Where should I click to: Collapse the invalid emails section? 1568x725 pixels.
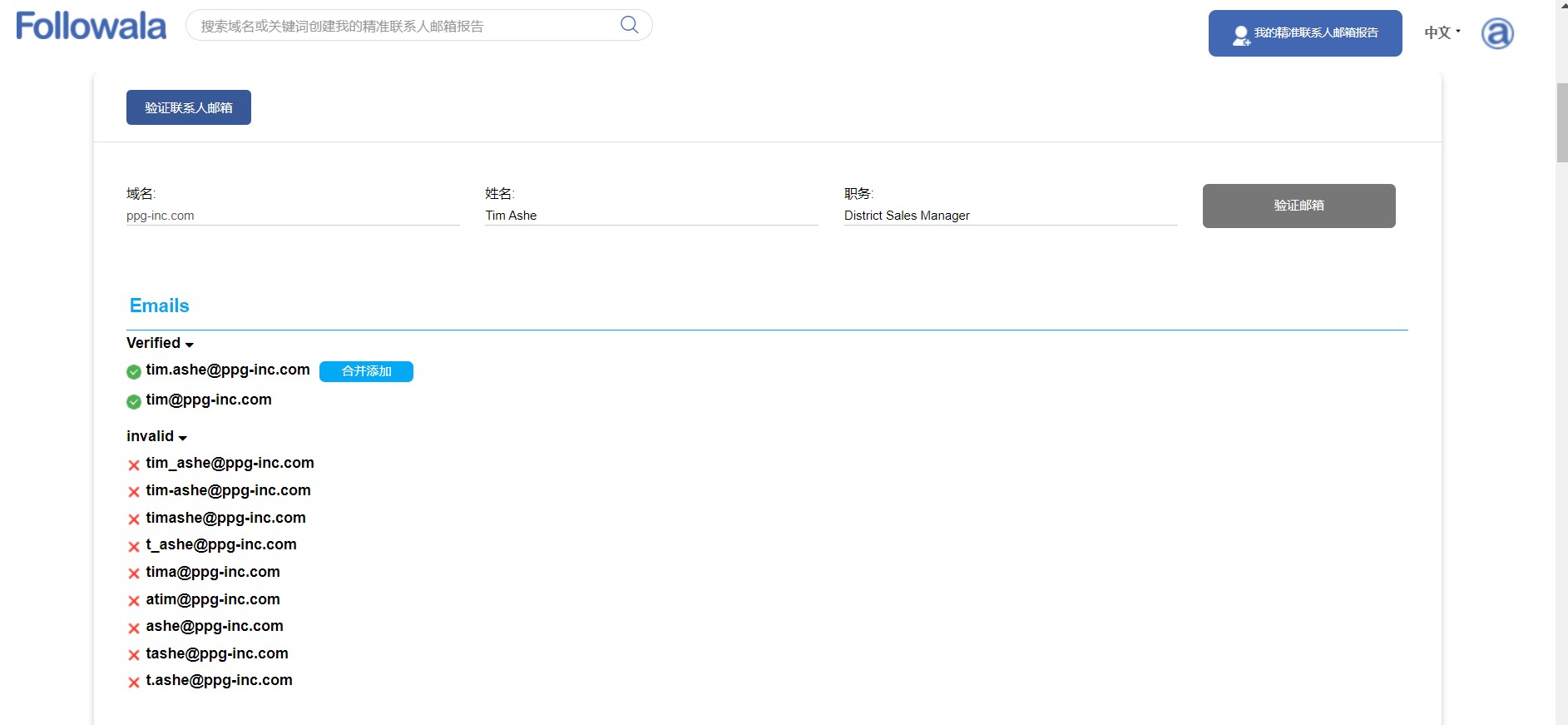tap(157, 436)
